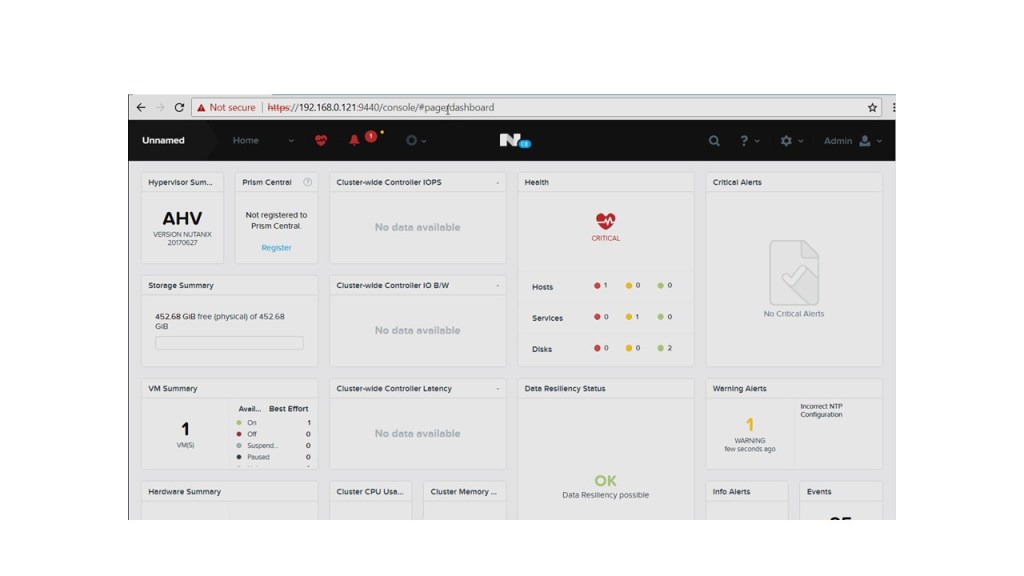Click the red health heart icon in navbar
The image size is (1024, 576).
coord(321,141)
